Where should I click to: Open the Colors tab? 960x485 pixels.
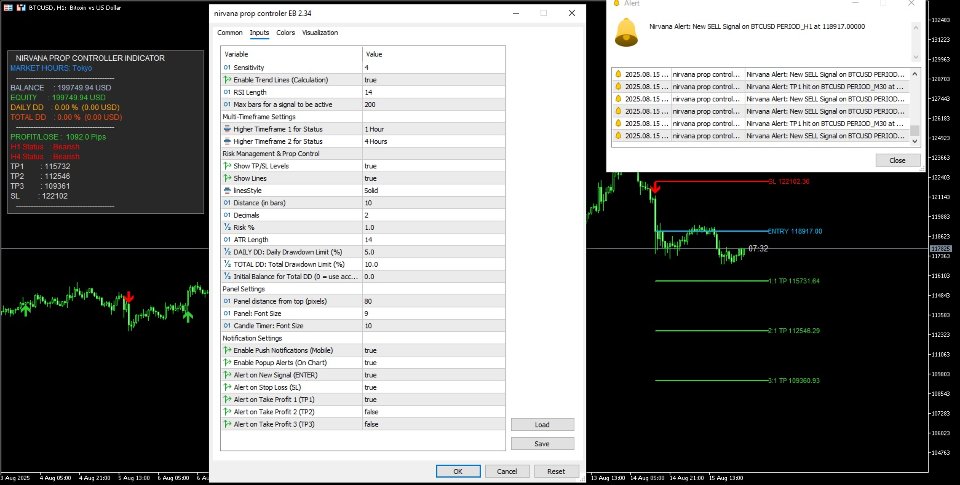(x=285, y=32)
